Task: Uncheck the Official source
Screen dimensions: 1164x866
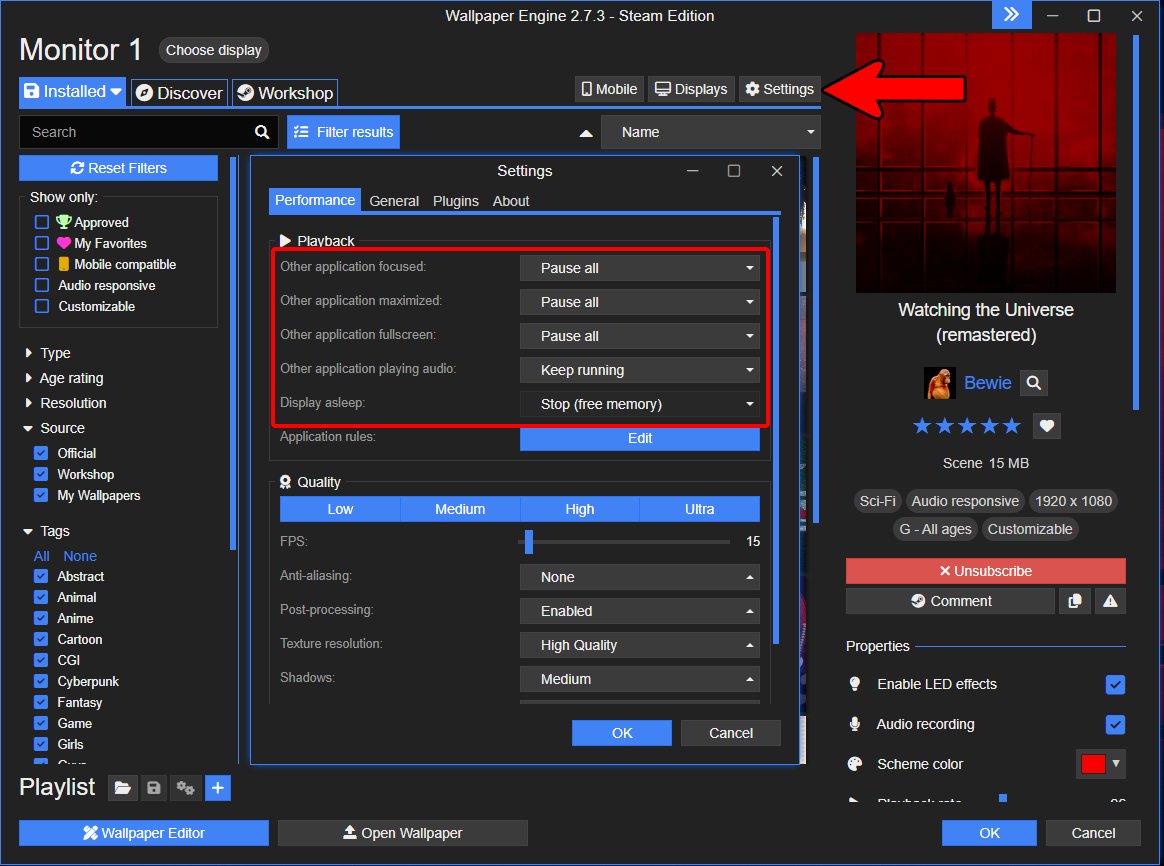Action: (42, 453)
